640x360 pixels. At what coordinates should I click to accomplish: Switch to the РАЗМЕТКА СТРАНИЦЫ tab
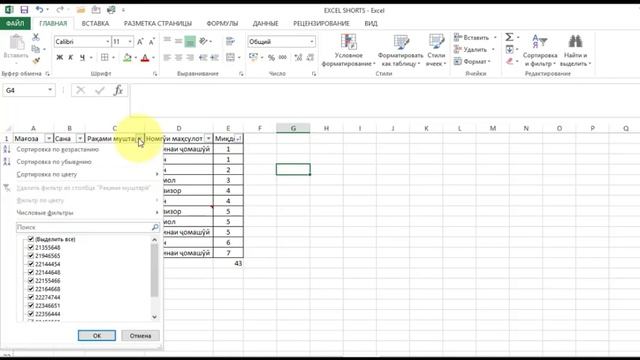pyautogui.click(x=158, y=23)
